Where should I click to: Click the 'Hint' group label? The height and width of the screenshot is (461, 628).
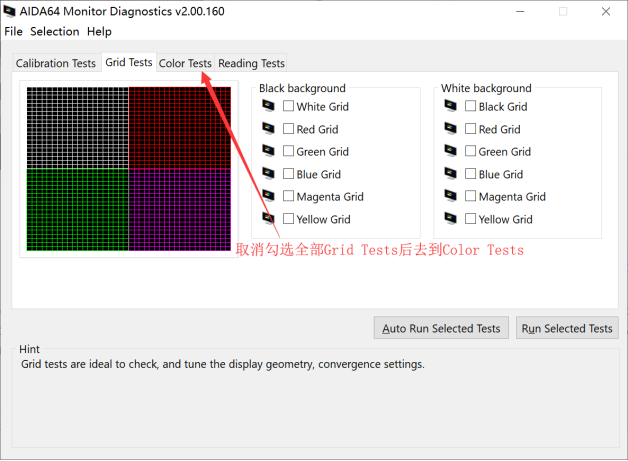(x=29, y=349)
